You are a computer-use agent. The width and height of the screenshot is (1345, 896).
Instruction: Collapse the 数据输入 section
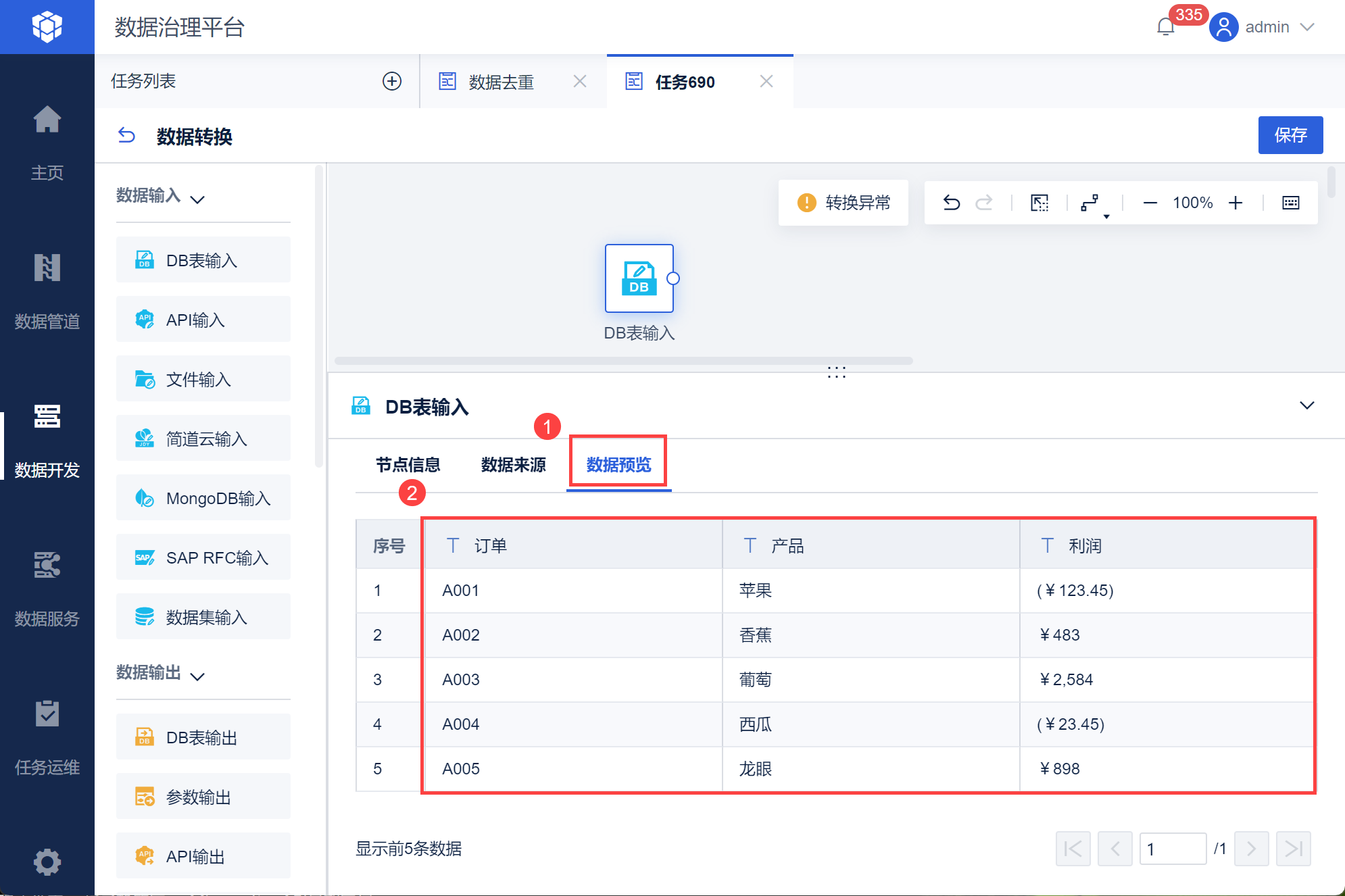coord(197,199)
